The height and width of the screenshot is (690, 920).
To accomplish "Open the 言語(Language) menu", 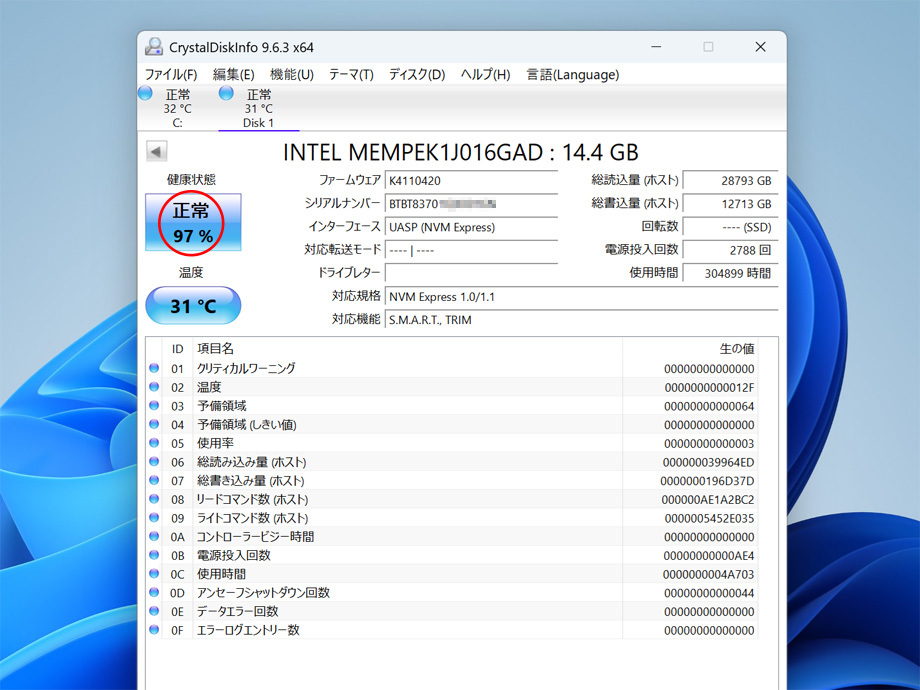I will click(x=572, y=75).
